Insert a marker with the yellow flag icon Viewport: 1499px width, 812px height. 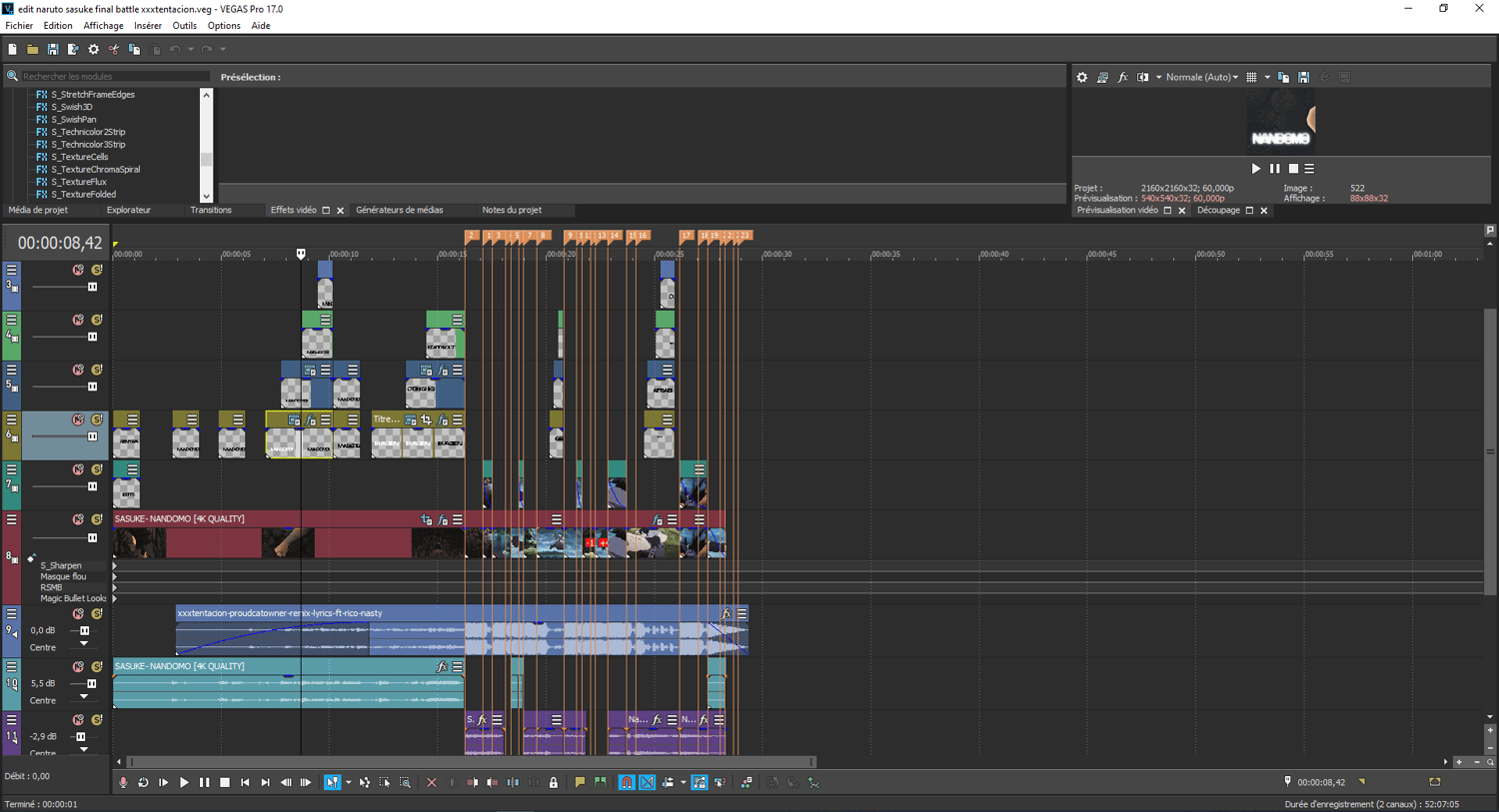(x=580, y=783)
